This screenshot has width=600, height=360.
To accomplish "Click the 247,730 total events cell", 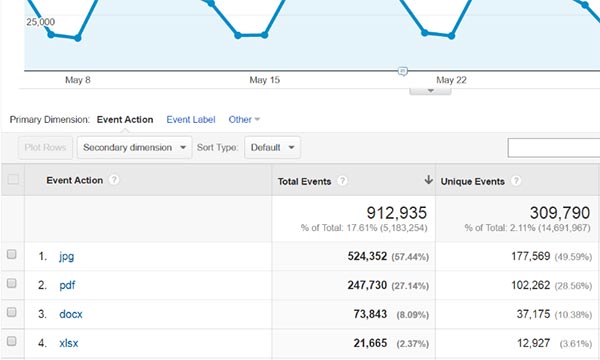I will [x=367, y=285].
